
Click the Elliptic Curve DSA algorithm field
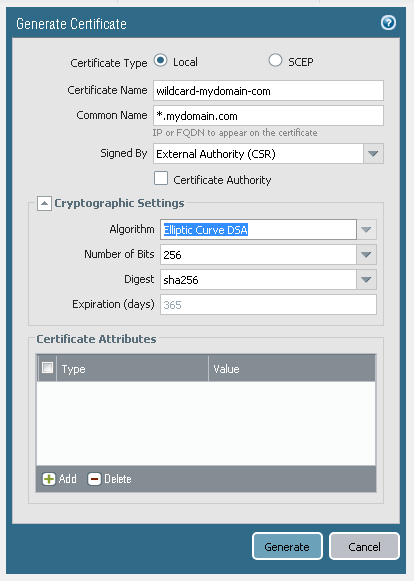point(258,230)
